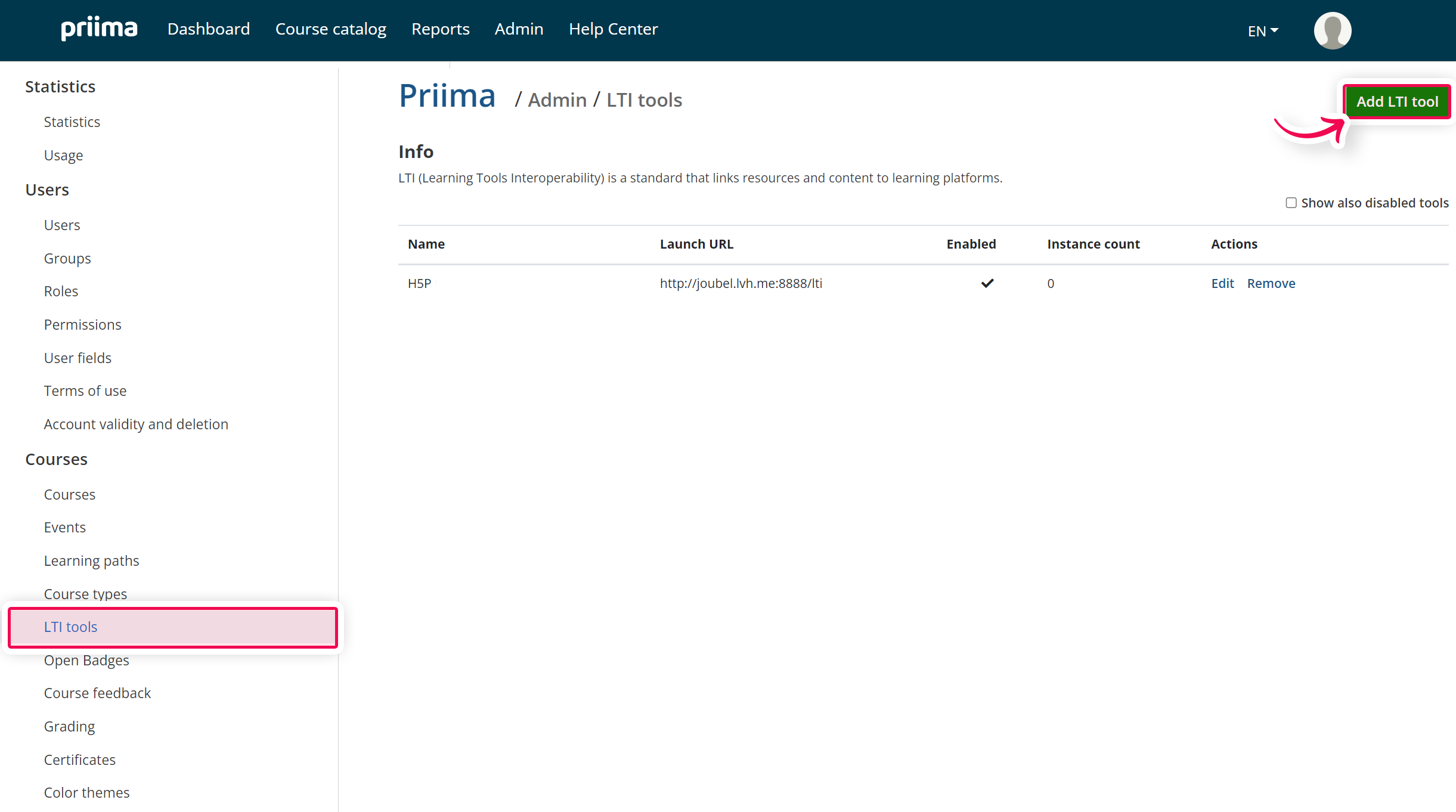Open Account validity and deletion page

tap(136, 424)
